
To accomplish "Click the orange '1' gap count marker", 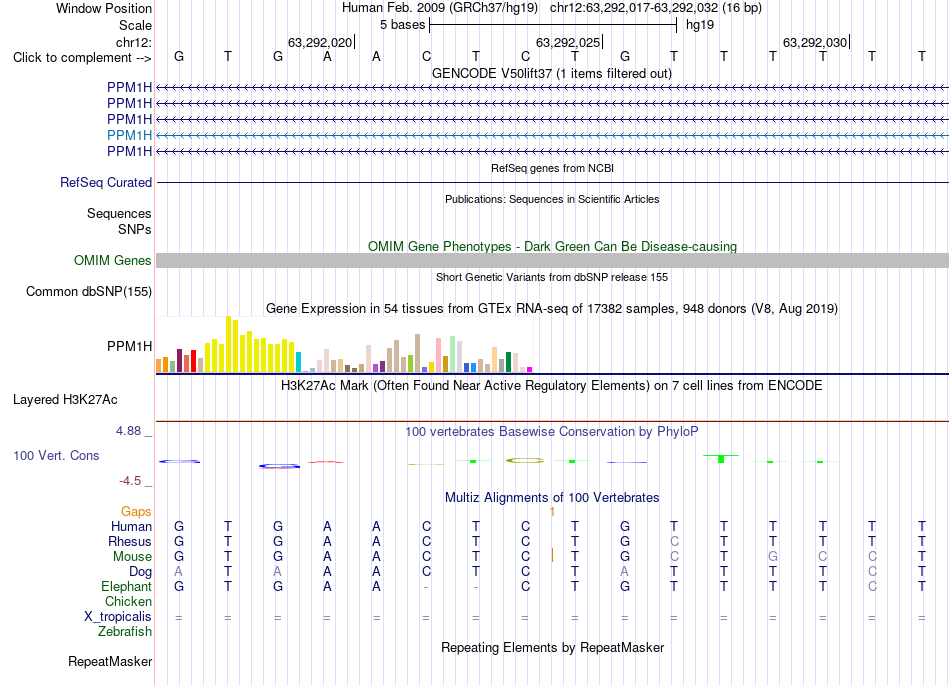I will point(553,512).
